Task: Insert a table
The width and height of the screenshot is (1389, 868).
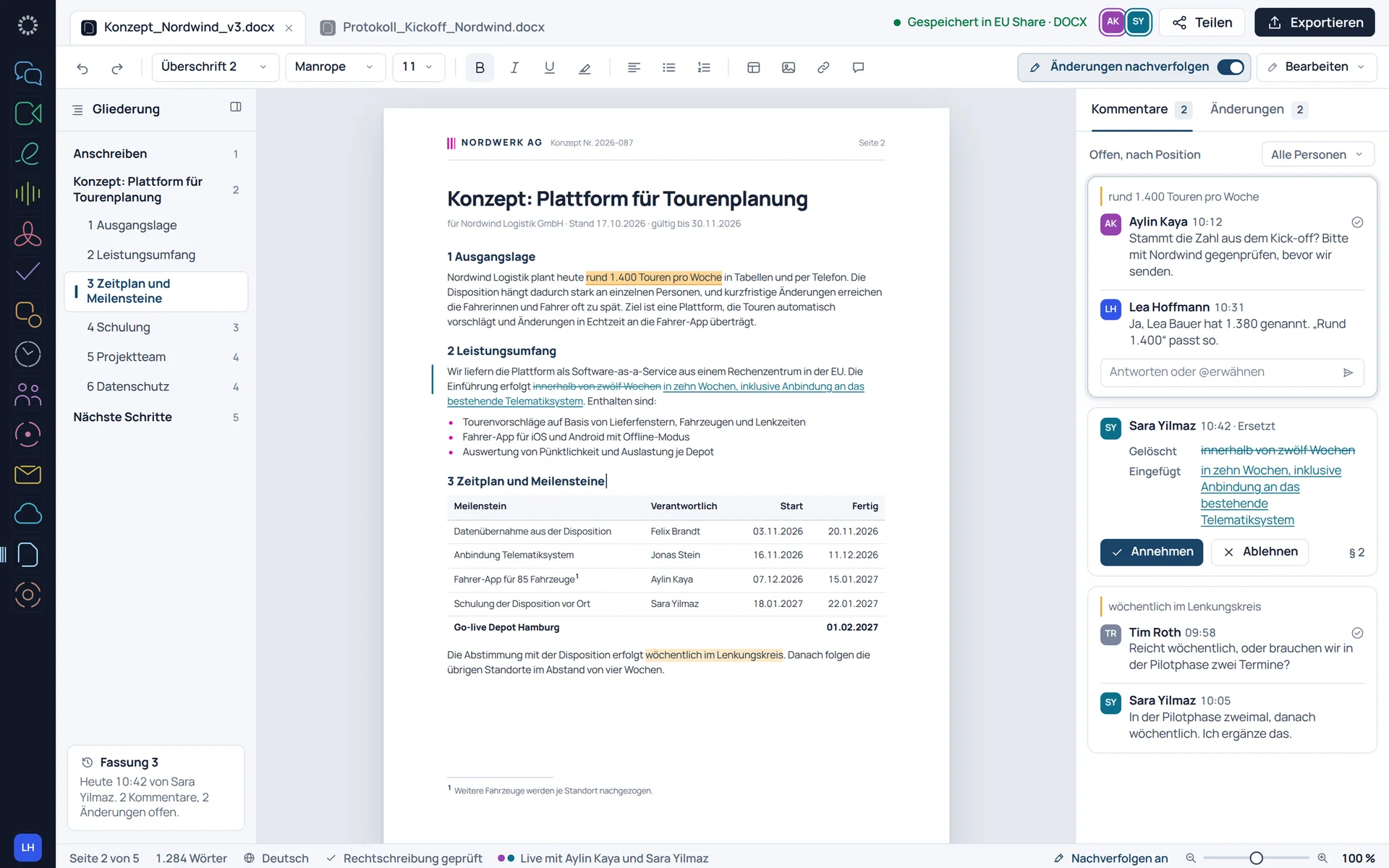Action: click(x=753, y=67)
